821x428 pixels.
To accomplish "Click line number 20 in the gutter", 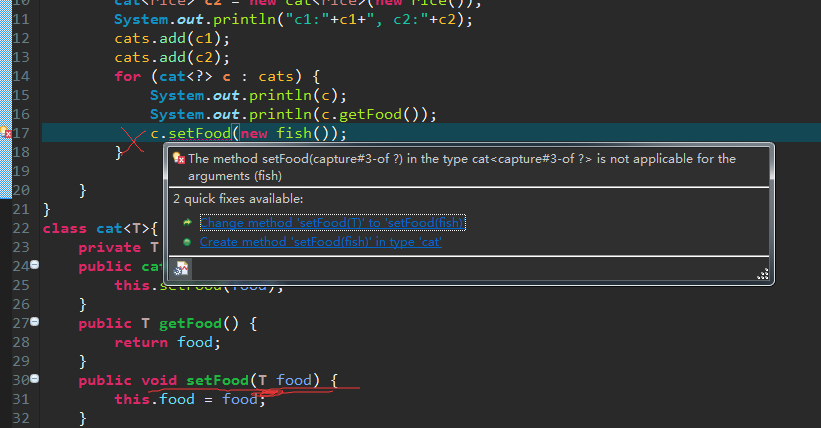I will coord(20,190).
